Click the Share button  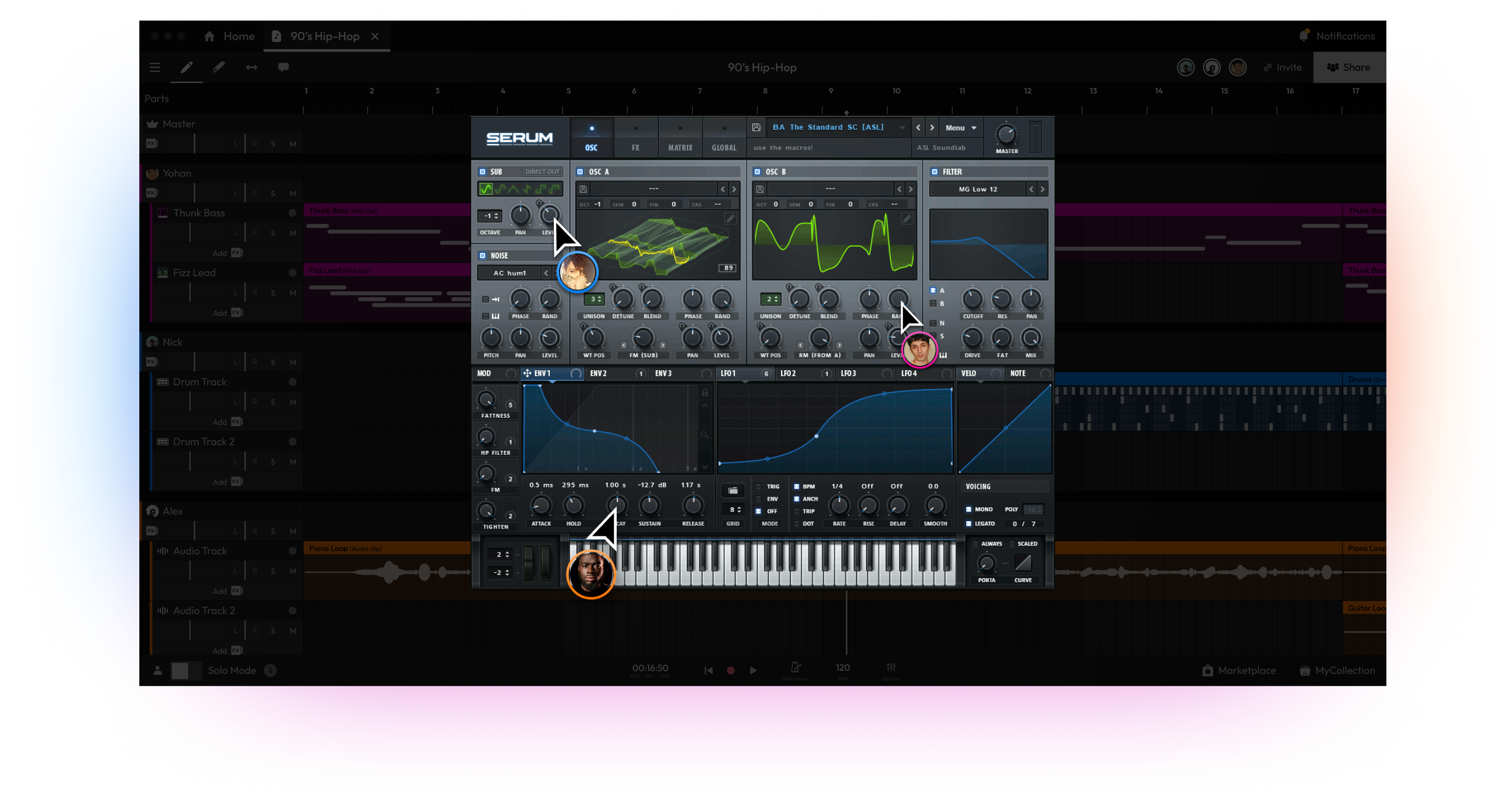point(1349,67)
